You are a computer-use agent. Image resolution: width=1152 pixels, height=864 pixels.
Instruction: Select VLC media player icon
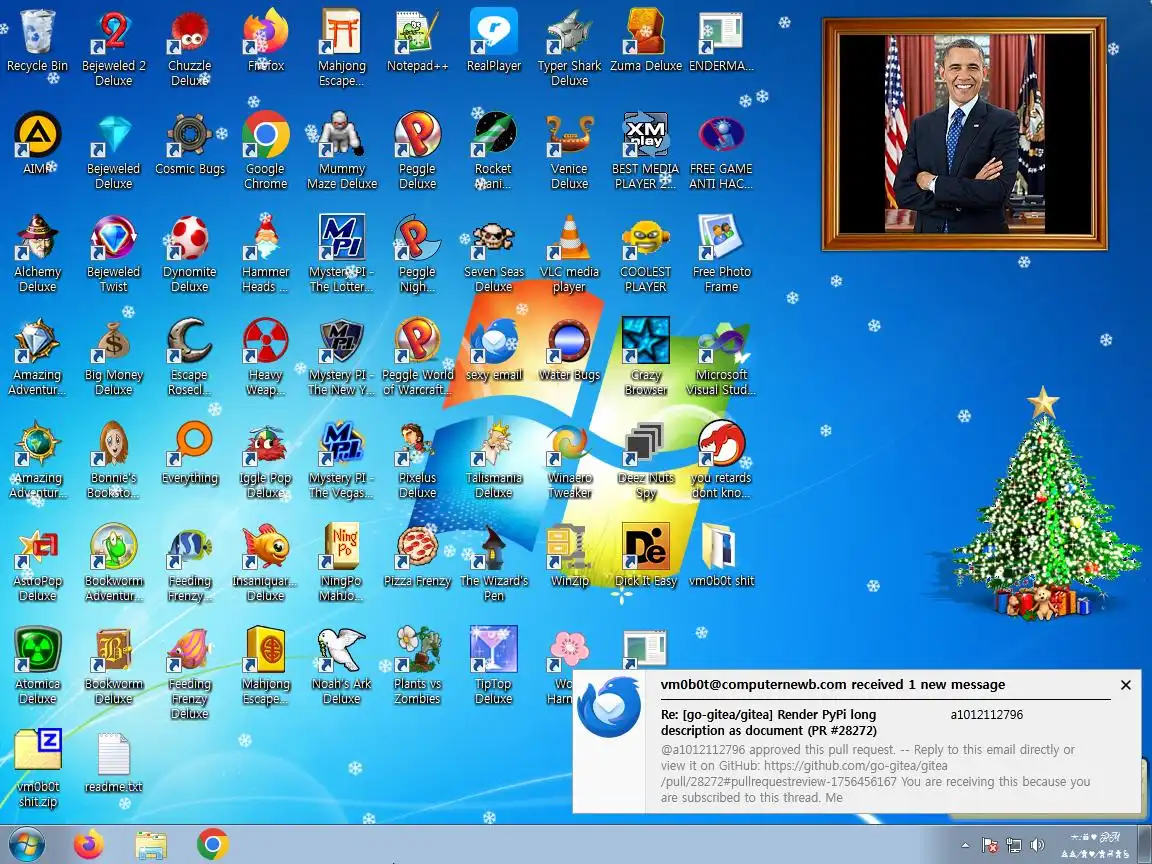pyautogui.click(x=569, y=253)
